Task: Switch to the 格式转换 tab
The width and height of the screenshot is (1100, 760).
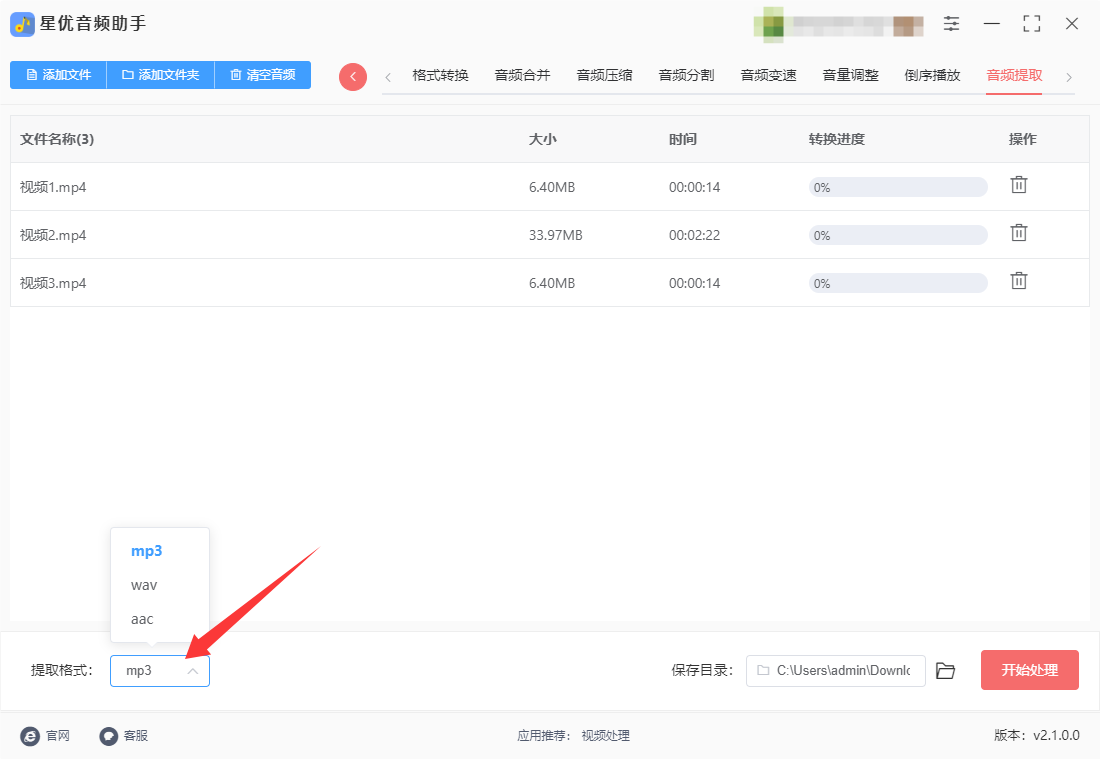Action: (x=441, y=75)
